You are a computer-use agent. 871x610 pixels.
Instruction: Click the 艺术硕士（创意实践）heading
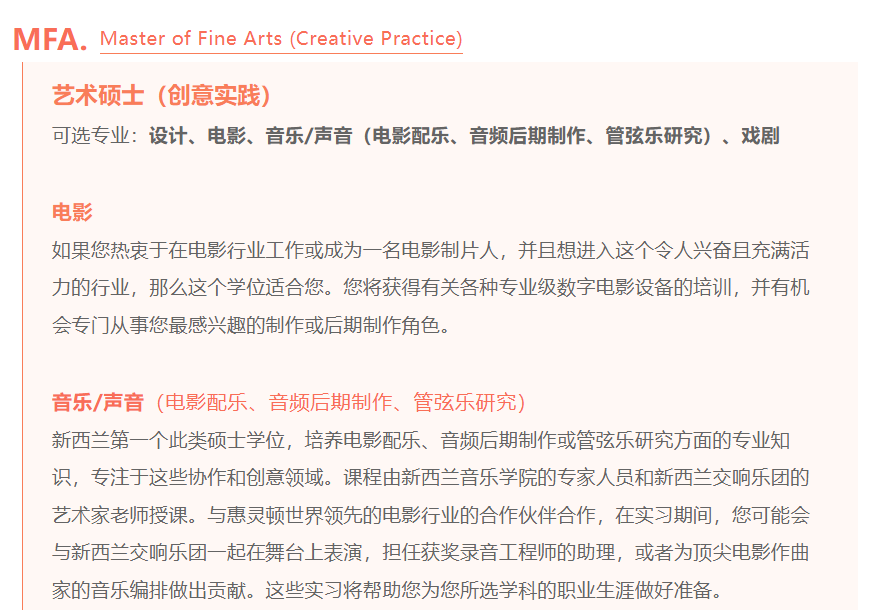point(162,95)
